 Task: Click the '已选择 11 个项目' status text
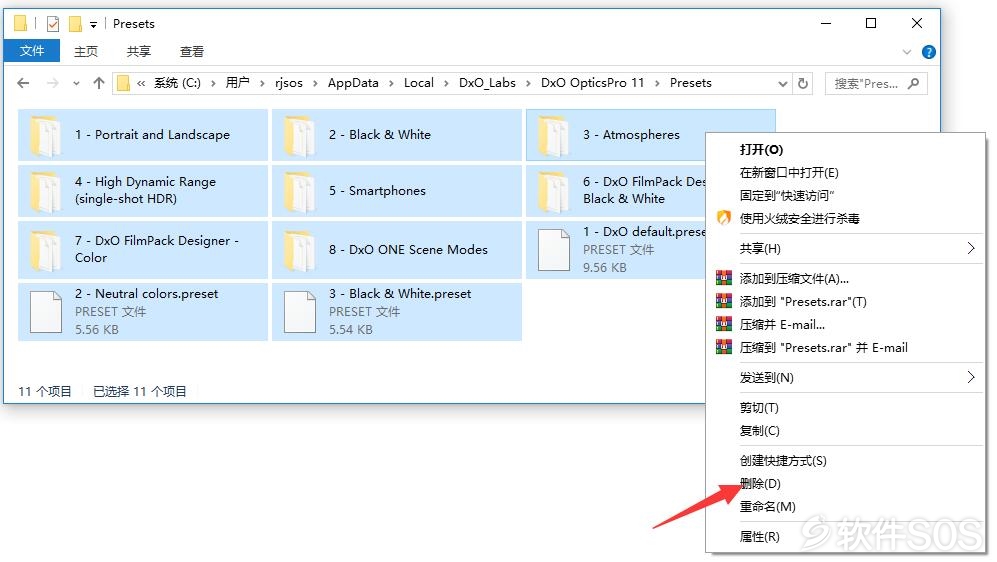click(x=140, y=392)
